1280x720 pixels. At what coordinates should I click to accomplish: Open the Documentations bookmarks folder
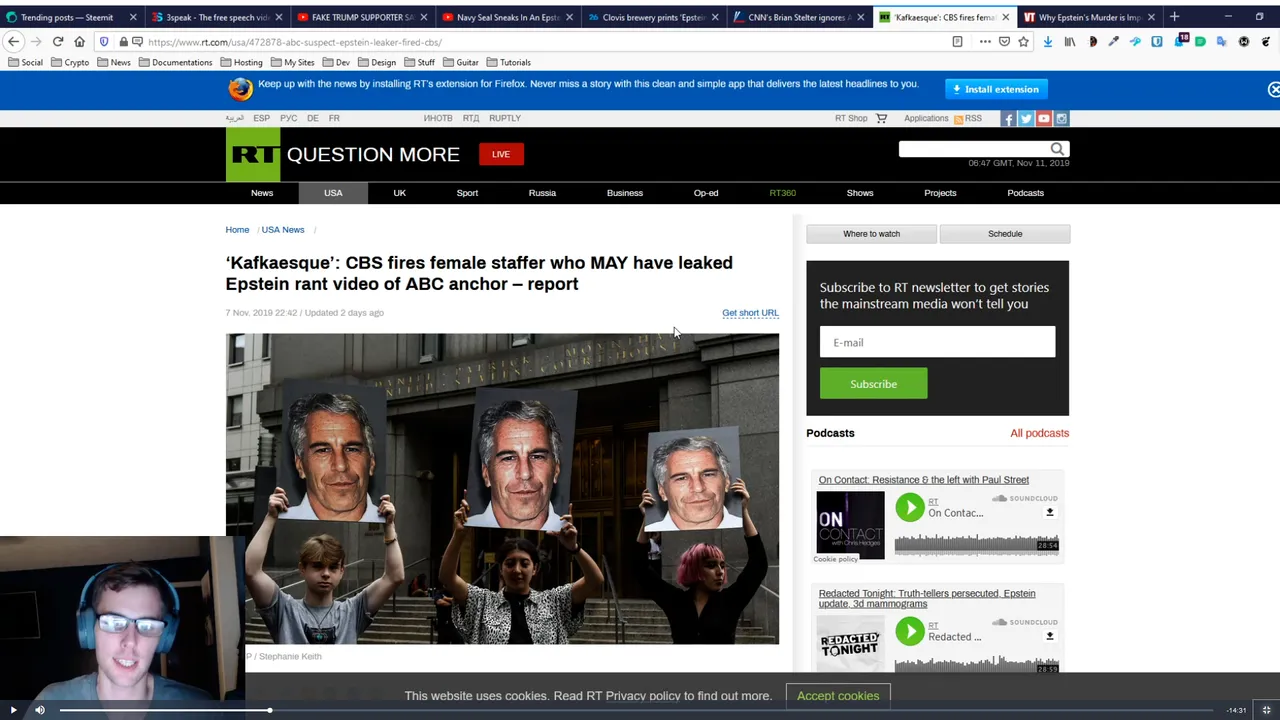tap(175, 62)
